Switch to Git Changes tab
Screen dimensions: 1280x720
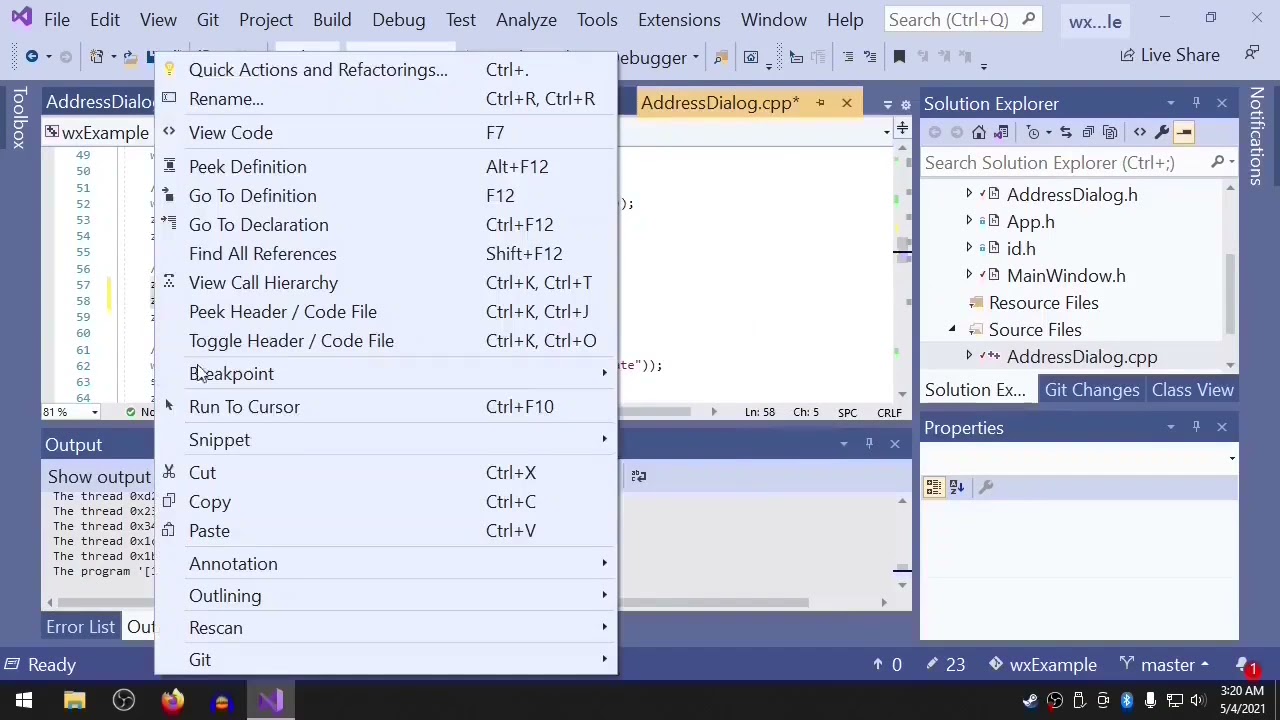tap(1092, 390)
